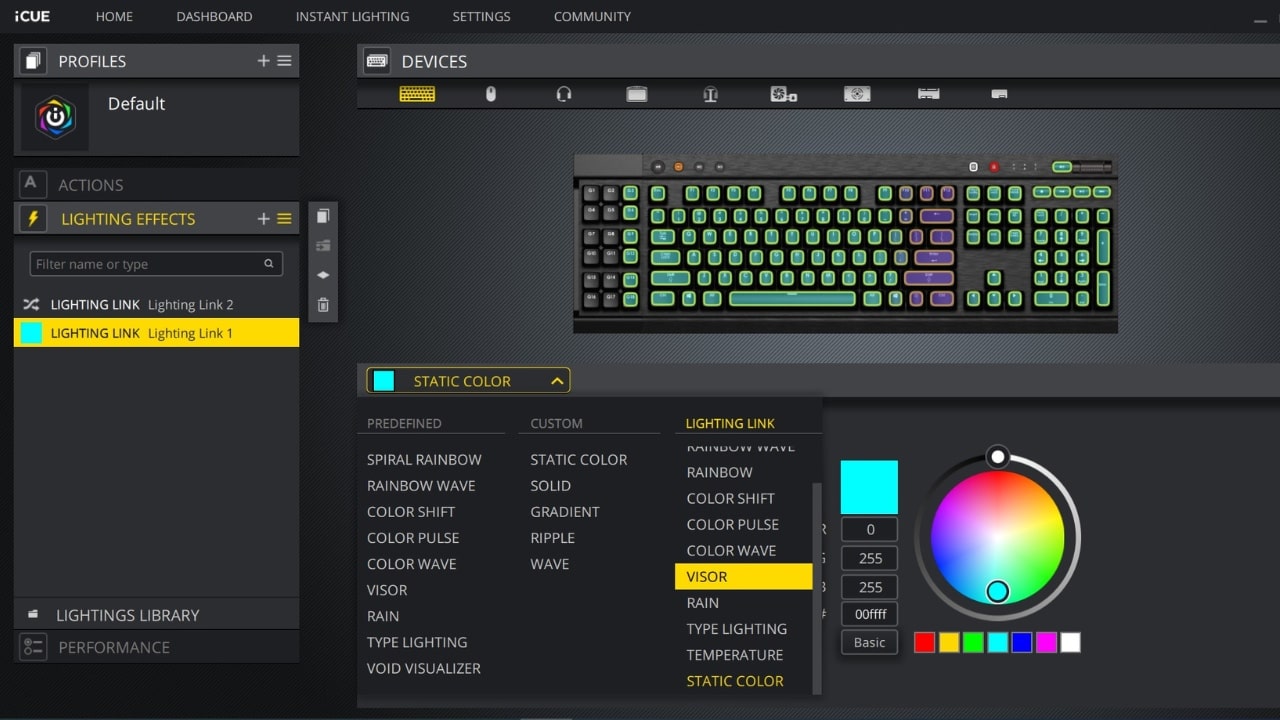
Task: Click the layer diamond icon in side toolbar
Action: point(323,275)
